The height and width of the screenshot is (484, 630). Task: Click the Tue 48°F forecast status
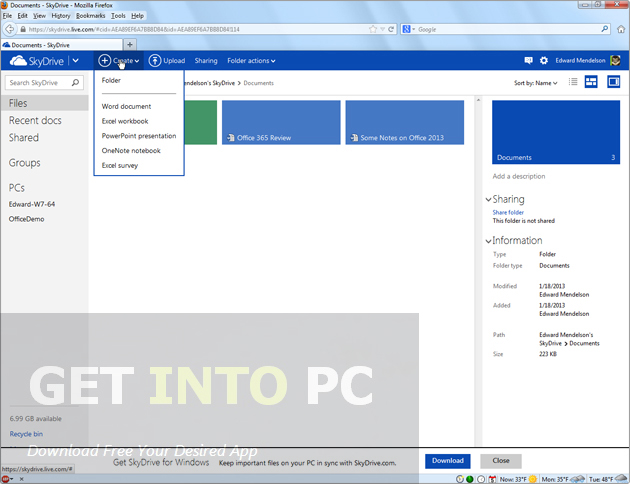pyautogui.click(x=608, y=479)
